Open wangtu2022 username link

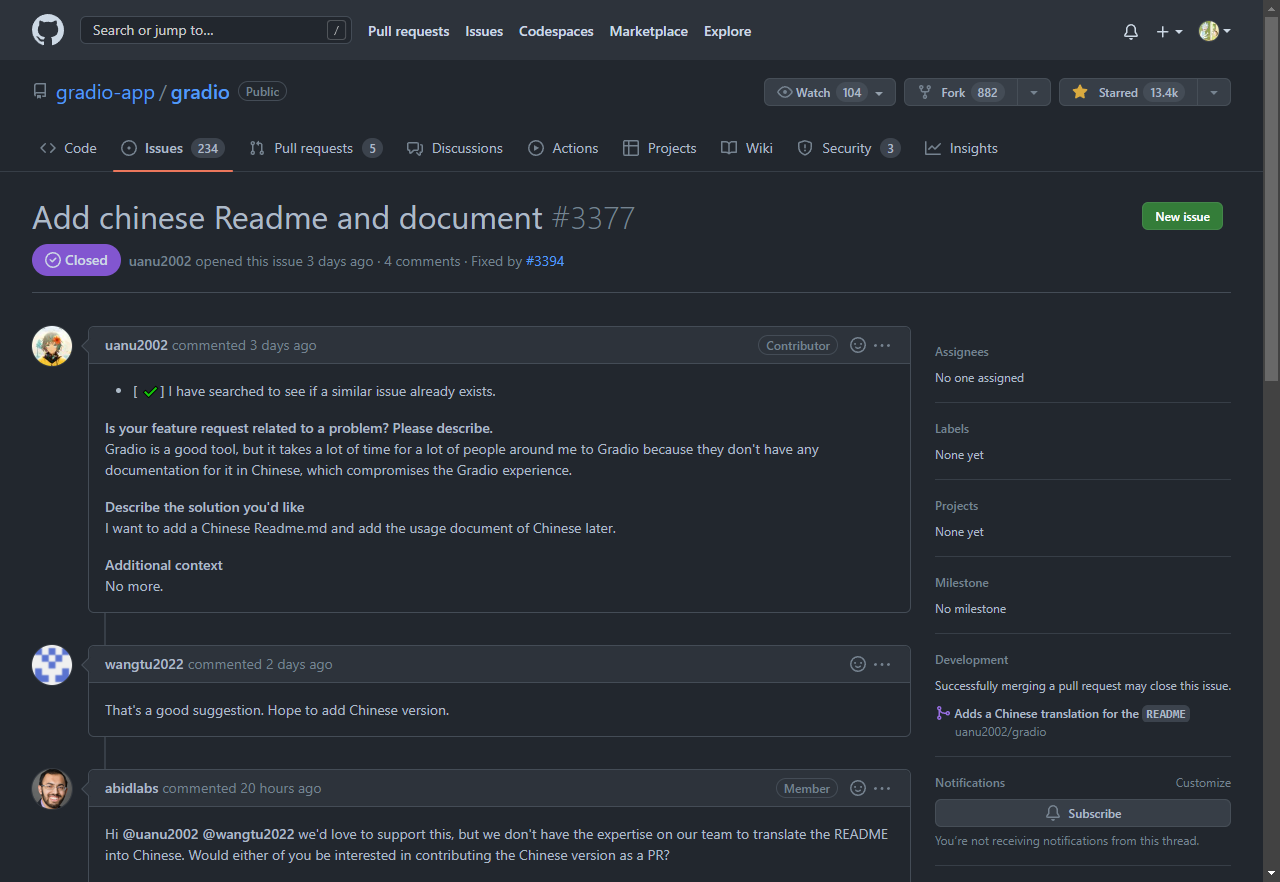[144, 664]
